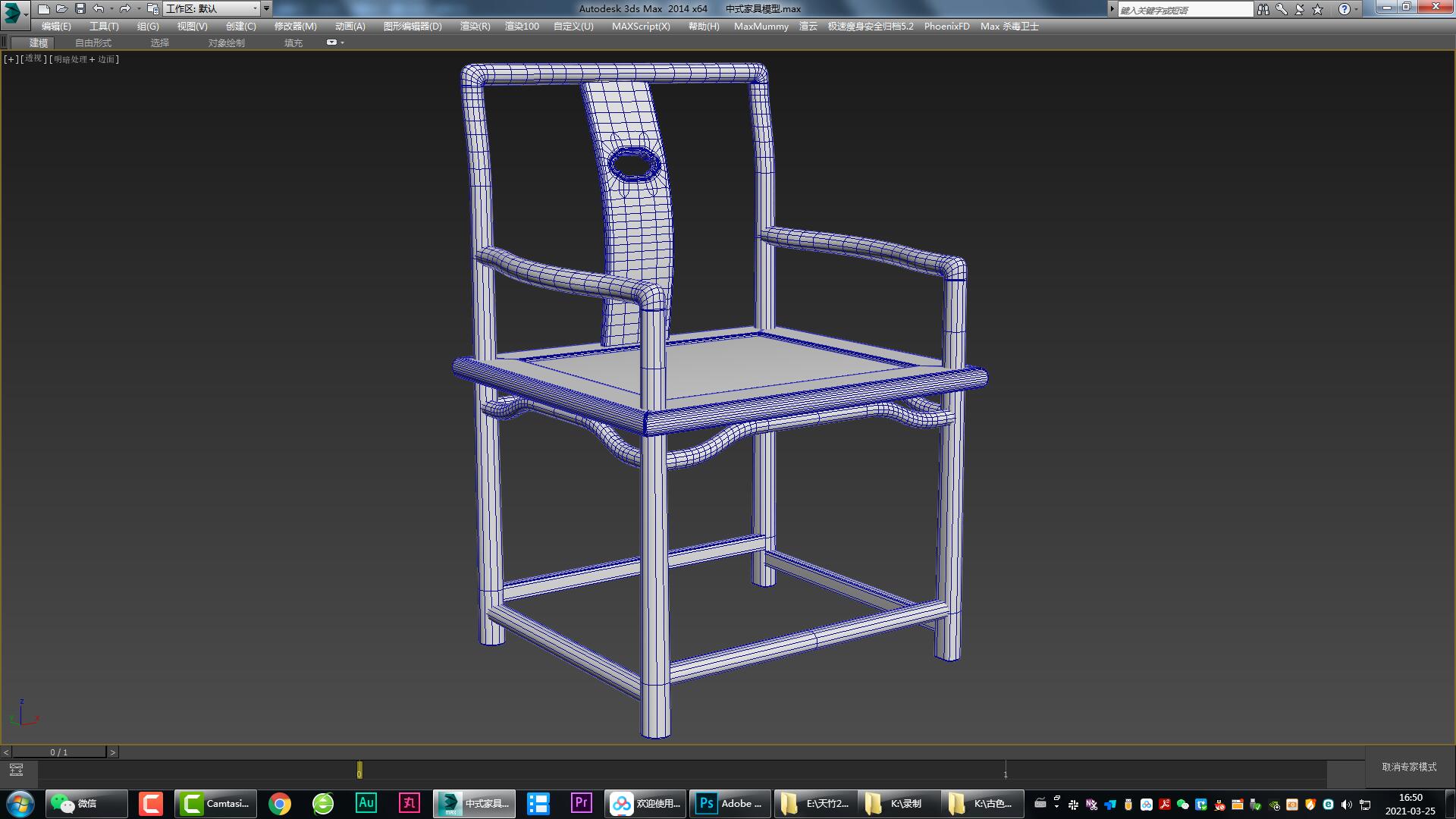This screenshot has height=819, width=1456.
Task: Open the mini curve editor icon
Action: 16,770
